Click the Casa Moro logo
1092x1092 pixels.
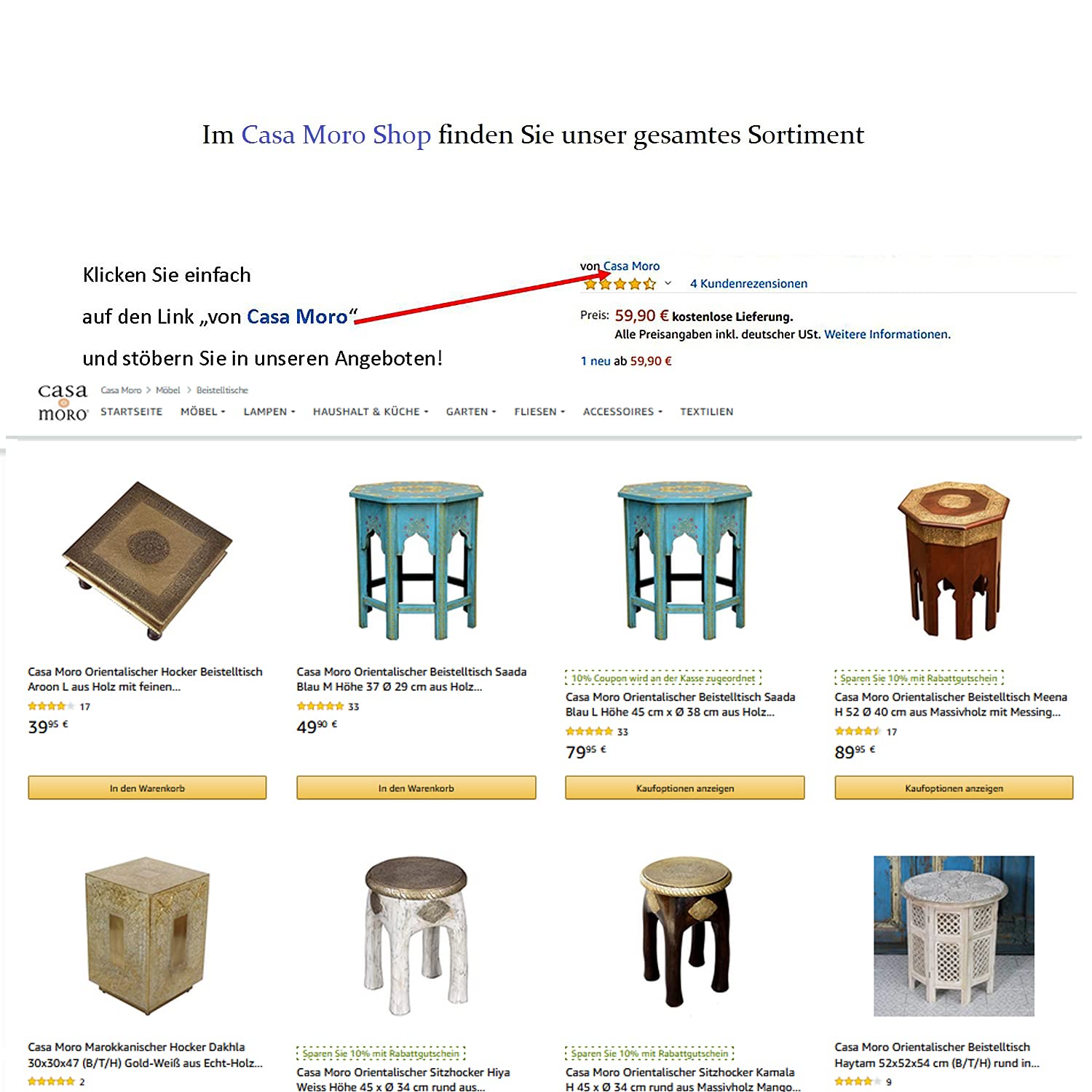(63, 403)
